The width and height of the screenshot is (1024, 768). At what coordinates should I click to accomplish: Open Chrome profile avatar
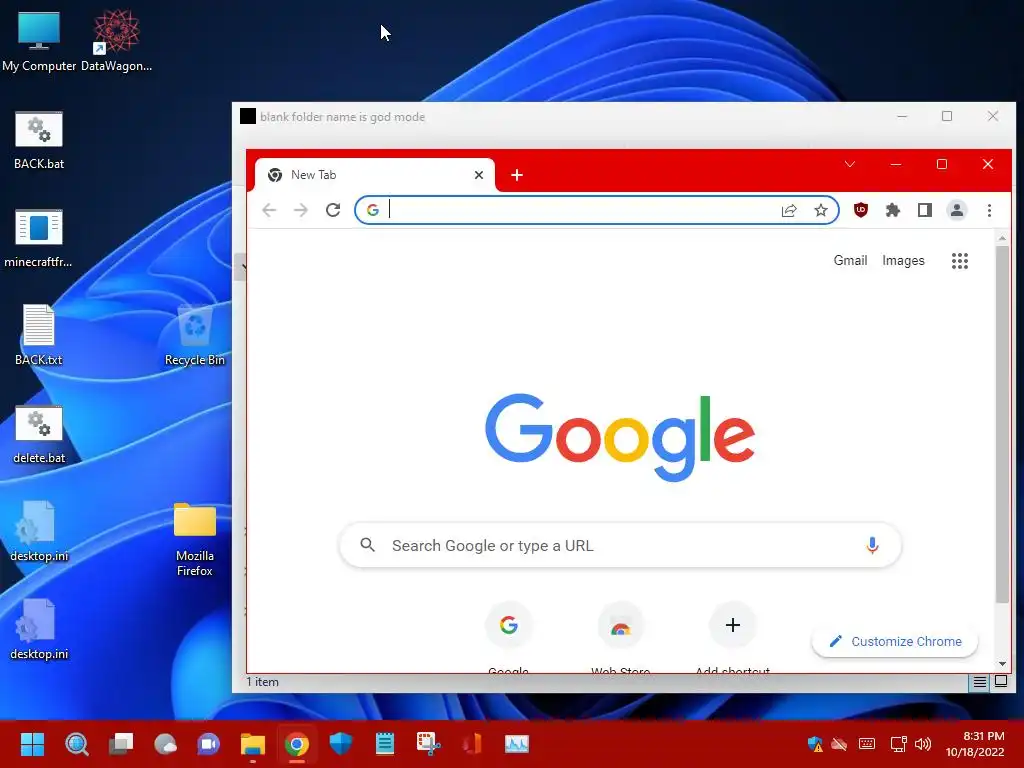(x=957, y=210)
